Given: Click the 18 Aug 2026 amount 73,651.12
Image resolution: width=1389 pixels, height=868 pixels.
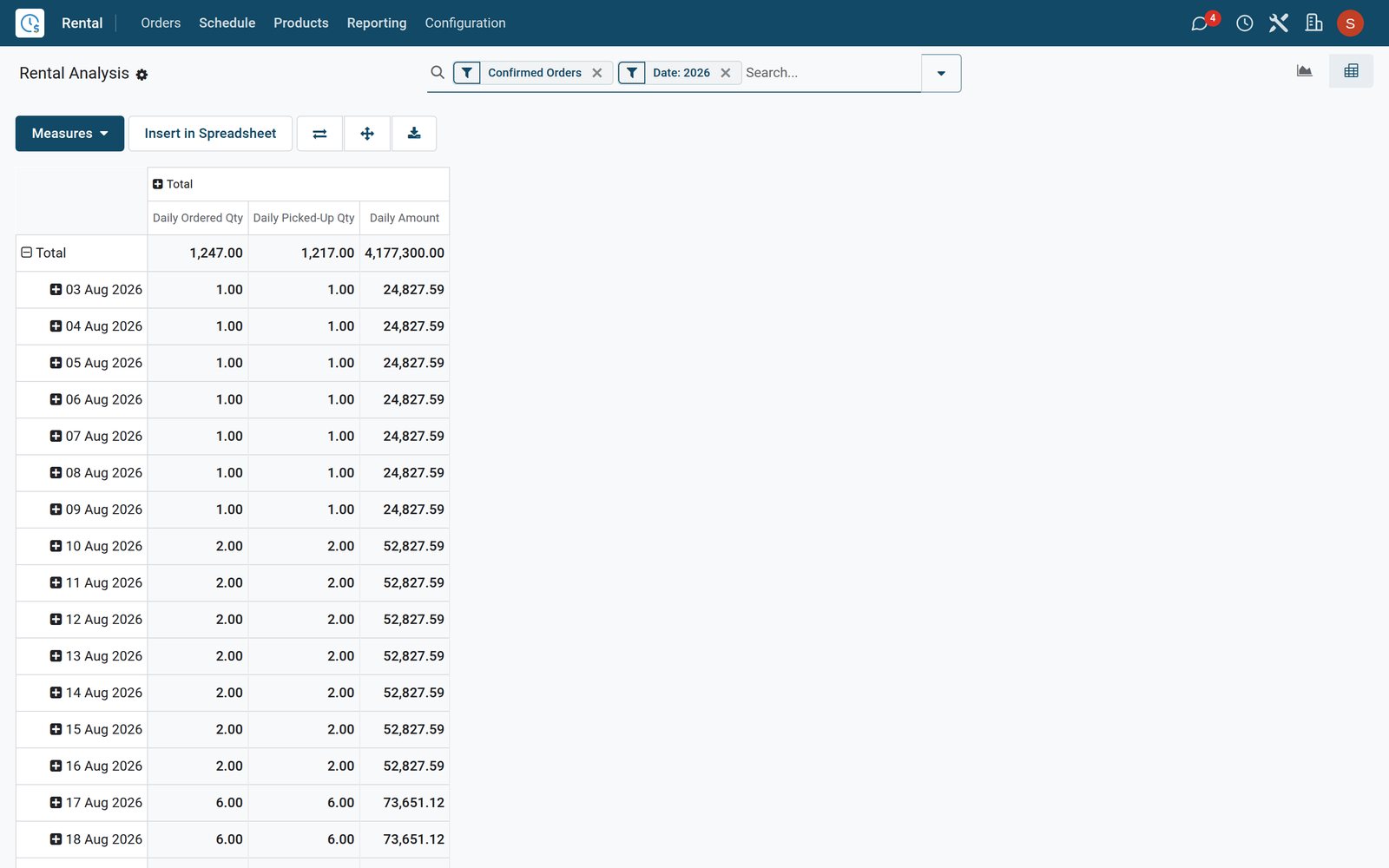Looking at the screenshot, I should 405,839.
